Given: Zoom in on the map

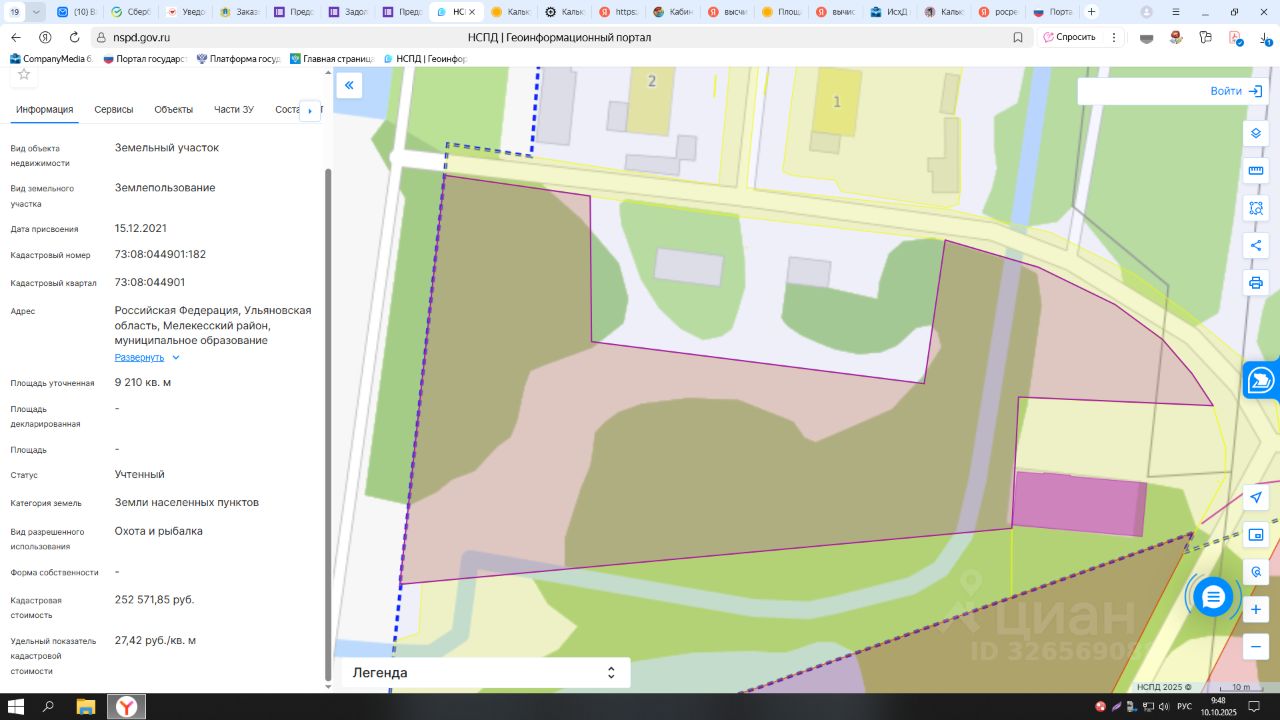Looking at the screenshot, I should click(x=1256, y=609).
